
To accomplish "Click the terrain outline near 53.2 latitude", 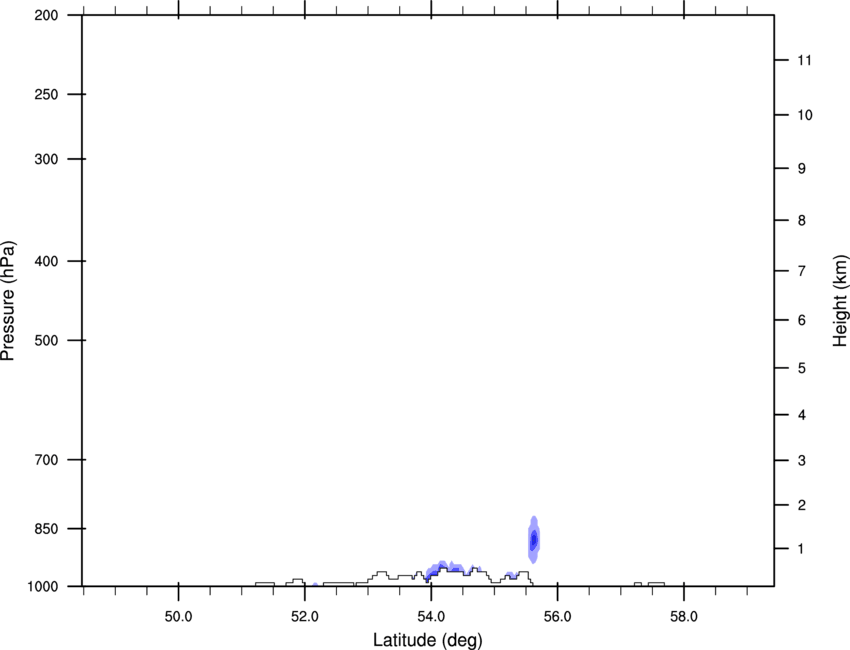I will point(381,574).
